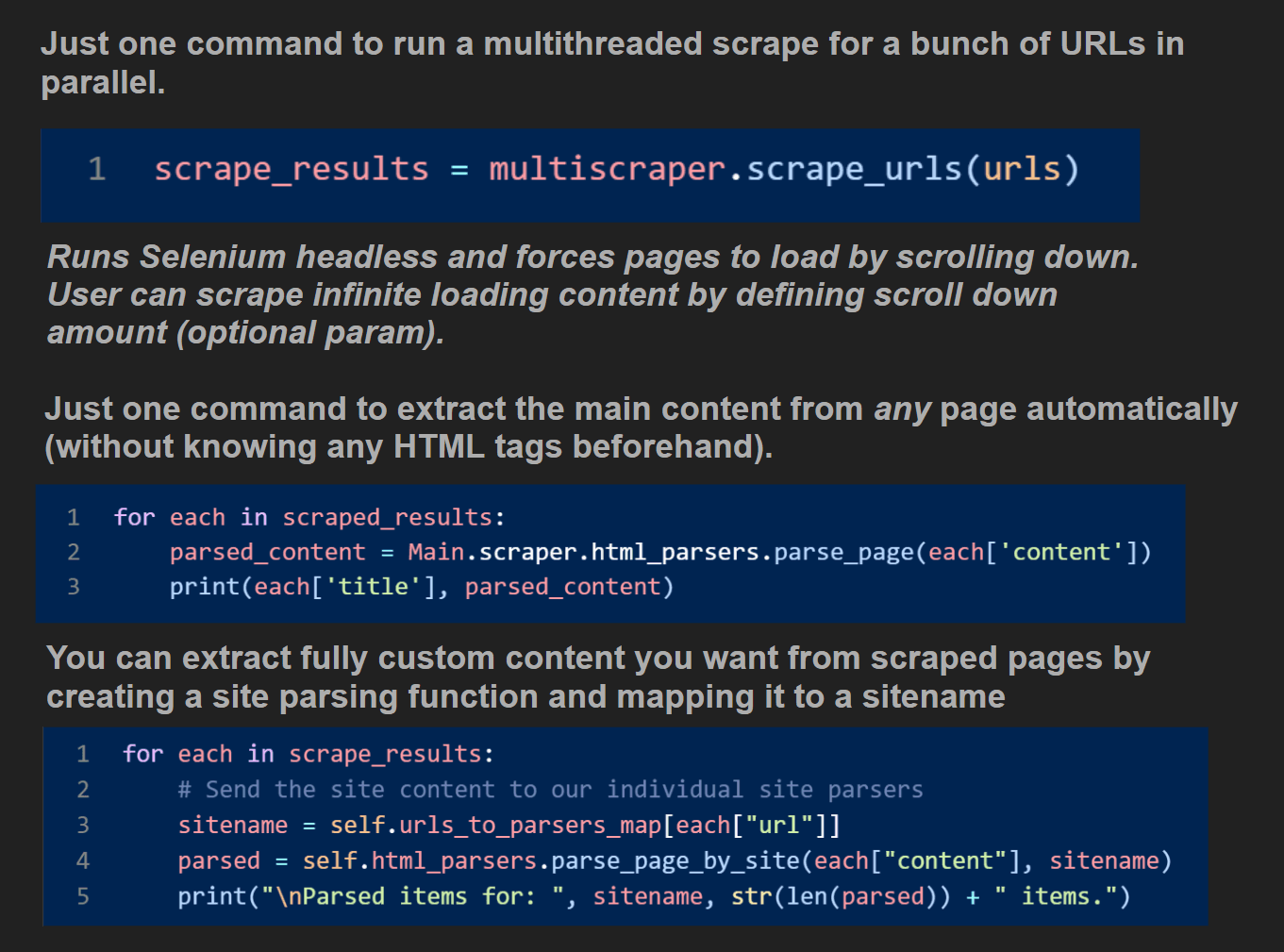Click line number 3 in the middle code block
Image resolution: width=1284 pixels, height=952 pixels.
pos(74,587)
